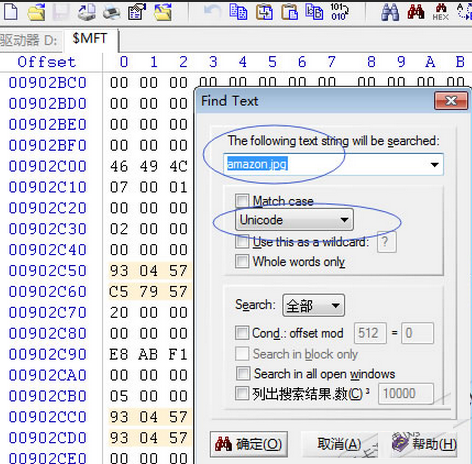This screenshot has height=464, width=472.
Task: Switch to the 驱动器 D: tab
Action: (x=29, y=40)
